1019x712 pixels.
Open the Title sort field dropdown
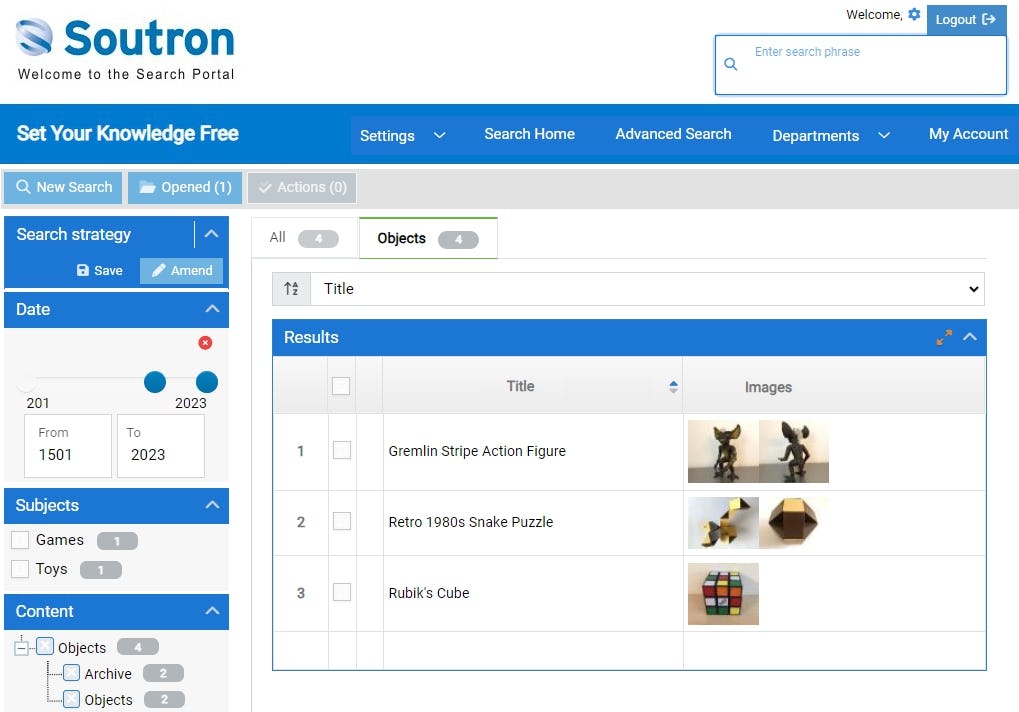point(650,289)
